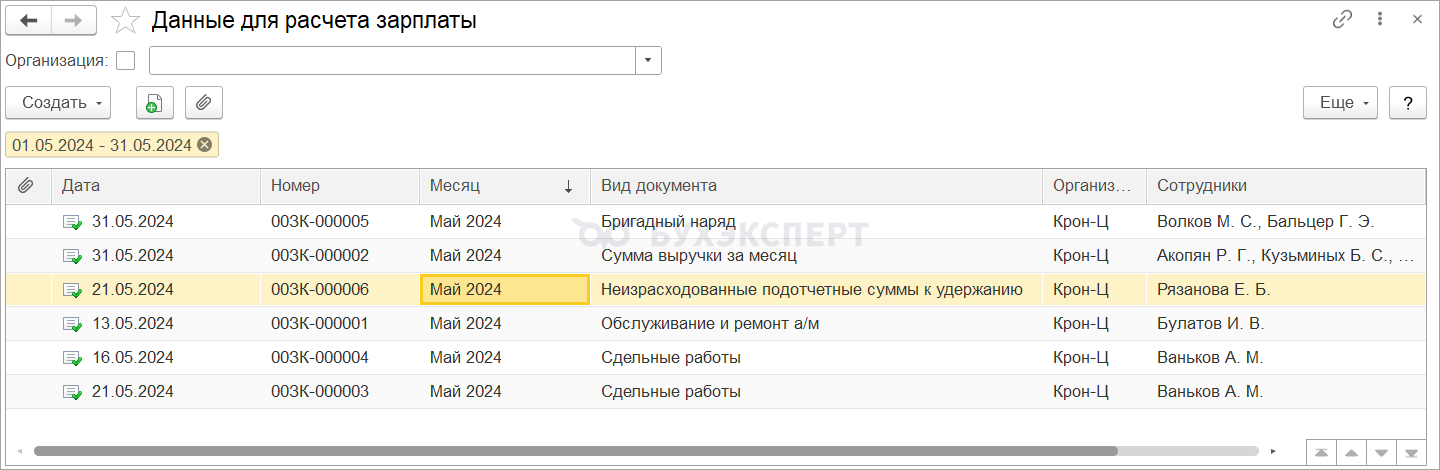This screenshot has height=470, width=1440.
Task: Click the Организация text input field
Action: click(x=392, y=60)
